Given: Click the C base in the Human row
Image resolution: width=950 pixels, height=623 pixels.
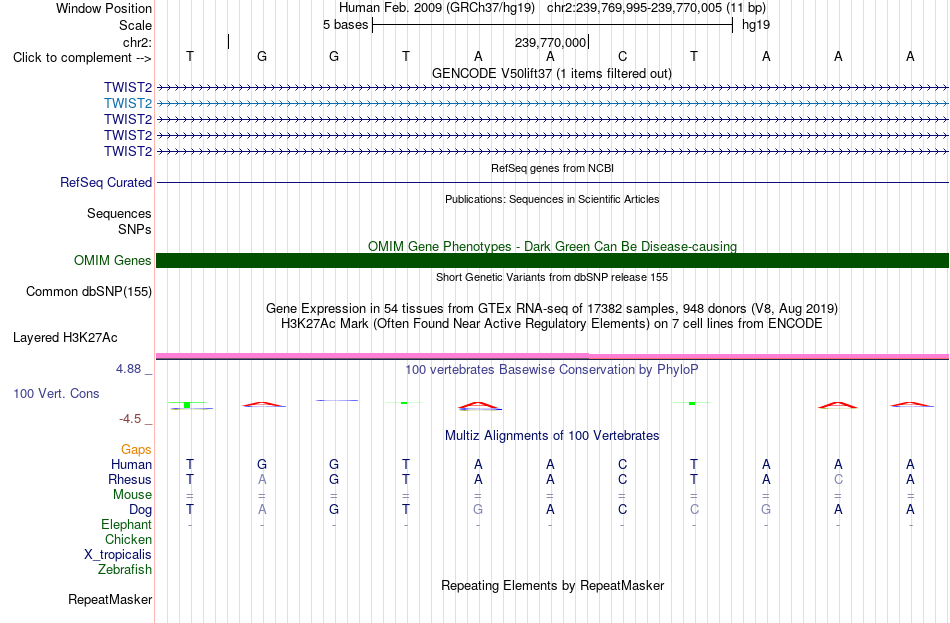Looking at the screenshot, I should [622, 465].
